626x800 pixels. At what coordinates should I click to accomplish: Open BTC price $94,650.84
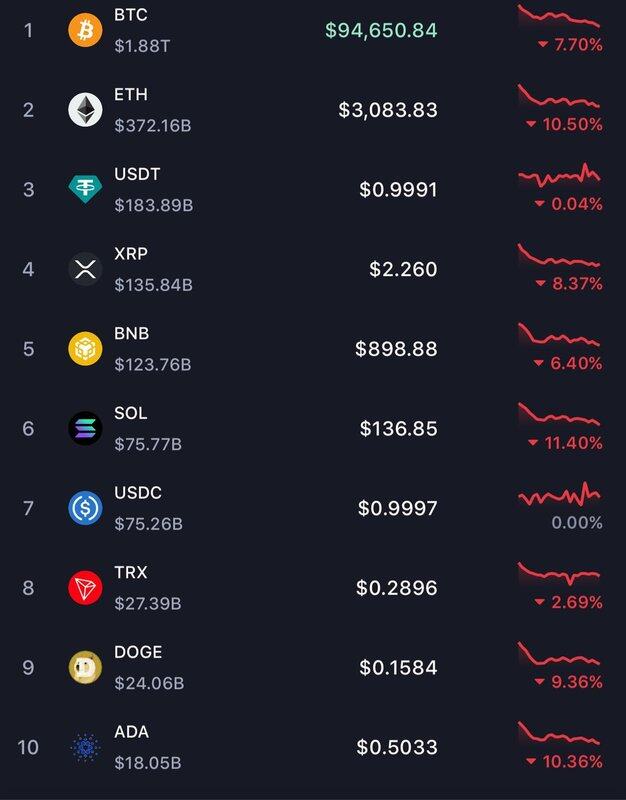[381, 30]
